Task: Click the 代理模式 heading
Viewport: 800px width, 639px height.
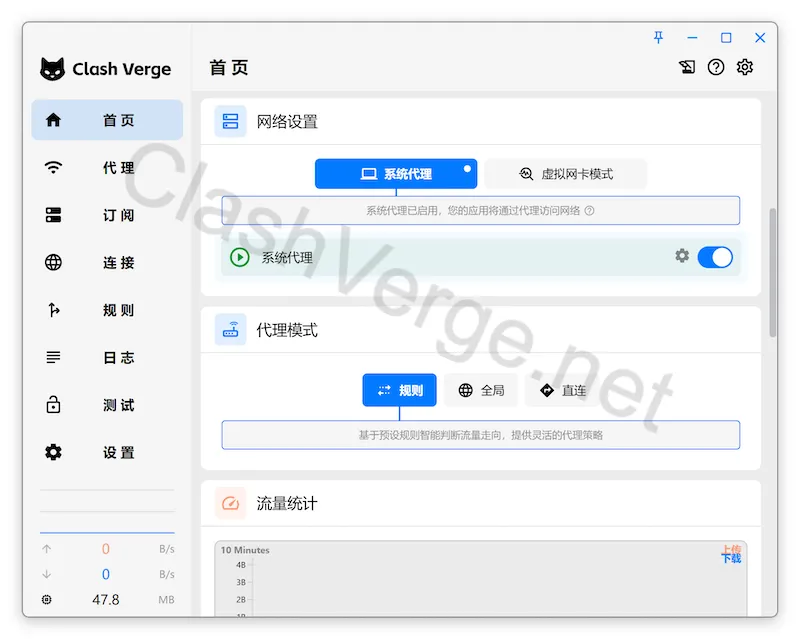Action: [287, 330]
